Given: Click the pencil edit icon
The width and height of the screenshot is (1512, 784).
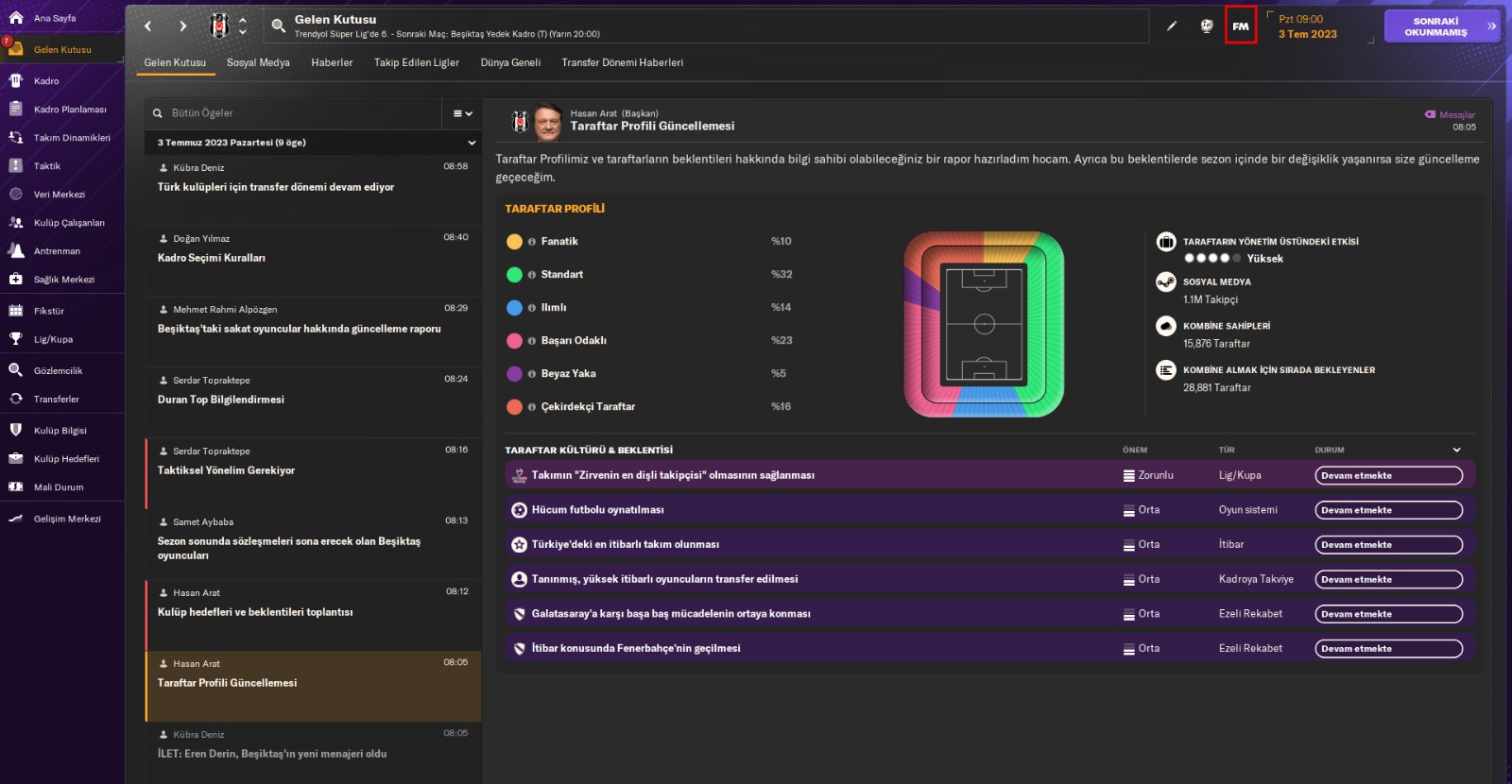Looking at the screenshot, I should tap(1172, 26).
